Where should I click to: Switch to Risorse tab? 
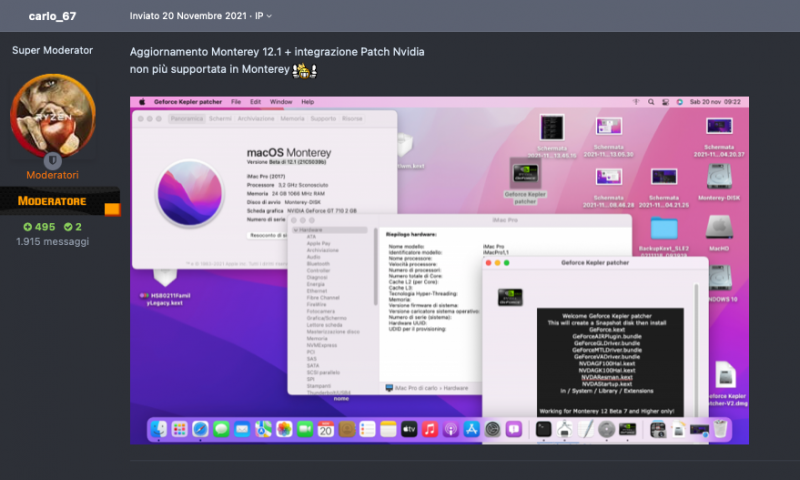[x=352, y=118]
